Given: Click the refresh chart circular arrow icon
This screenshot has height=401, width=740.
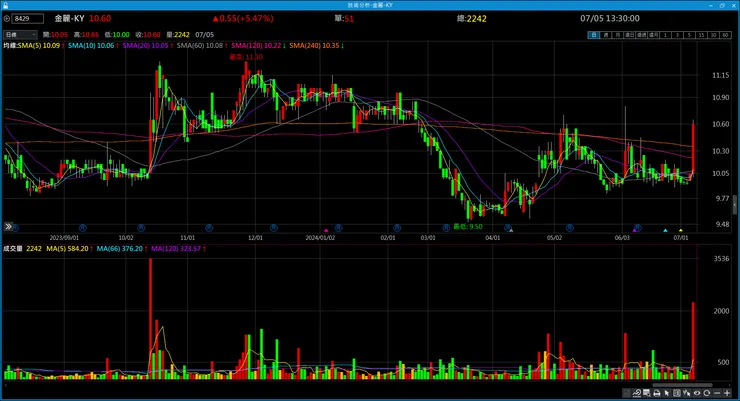Looking at the screenshot, I should tap(706, 393).
